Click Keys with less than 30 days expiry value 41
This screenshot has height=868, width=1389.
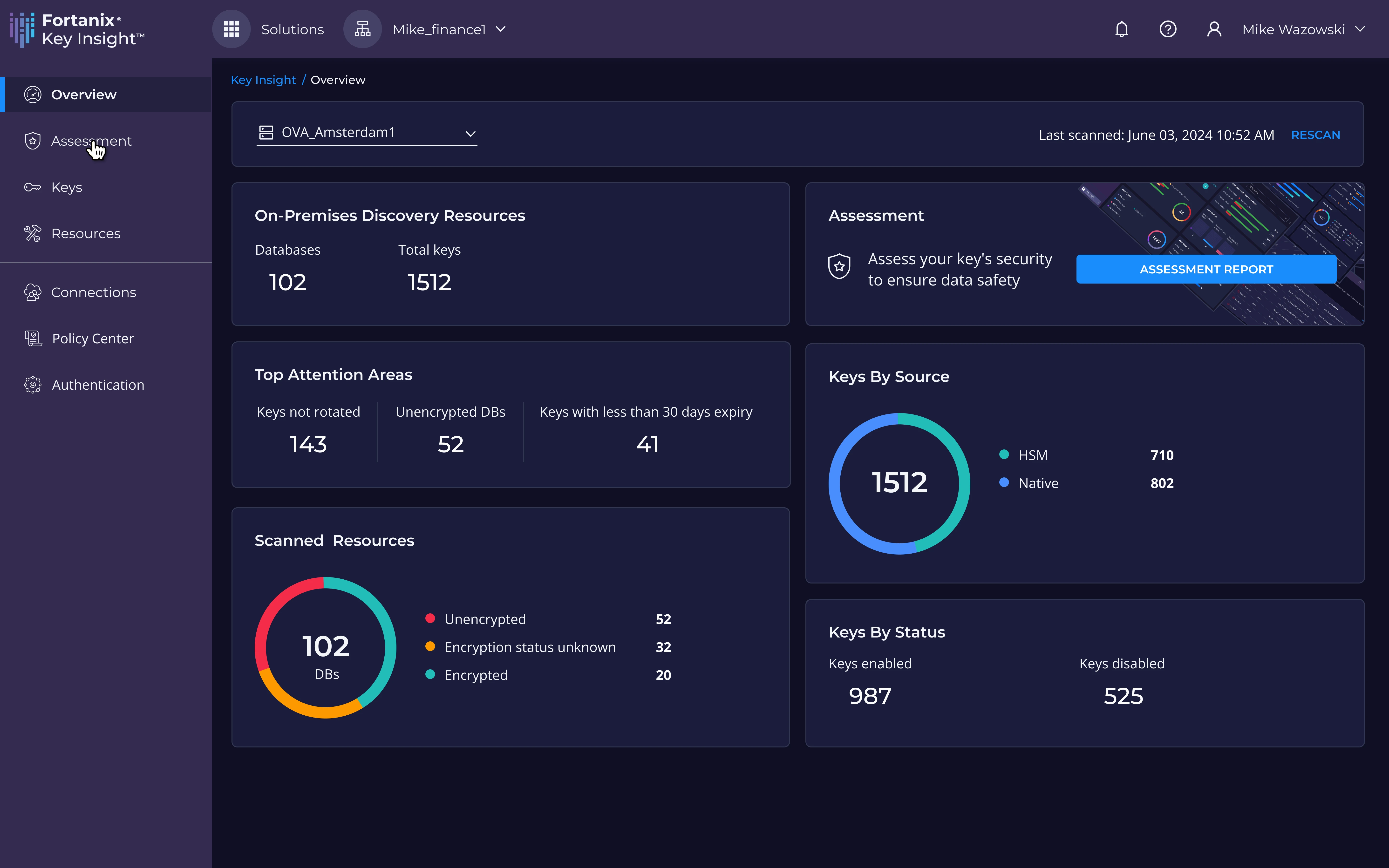[x=647, y=445]
